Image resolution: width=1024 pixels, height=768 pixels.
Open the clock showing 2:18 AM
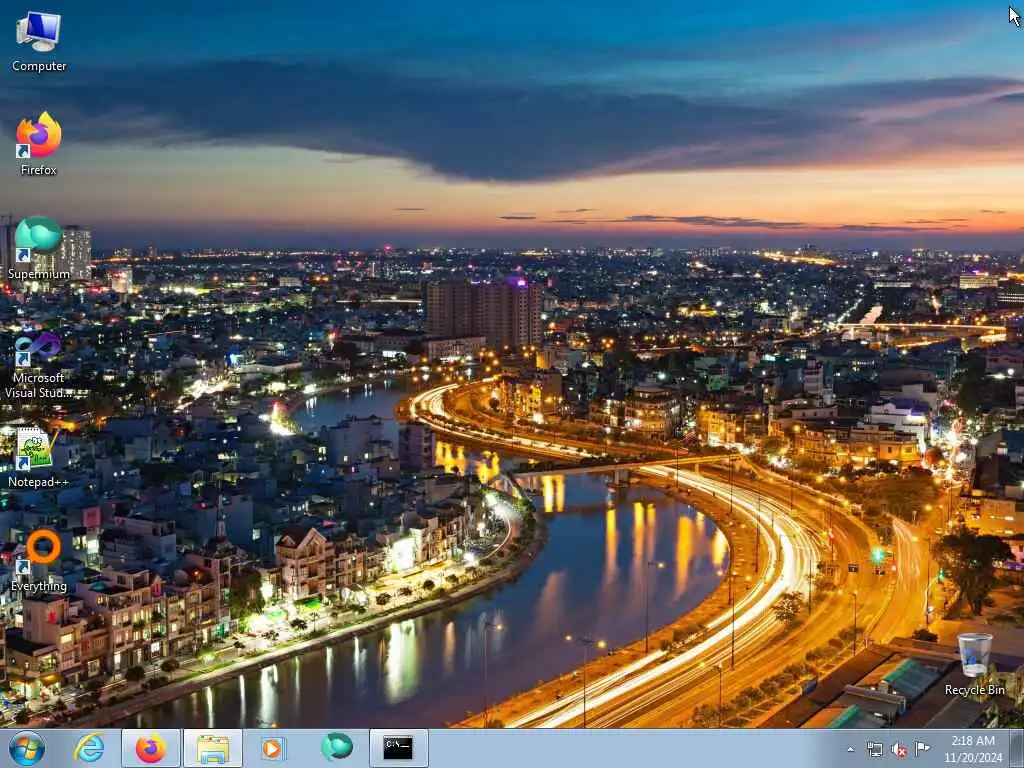coord(973,749)
